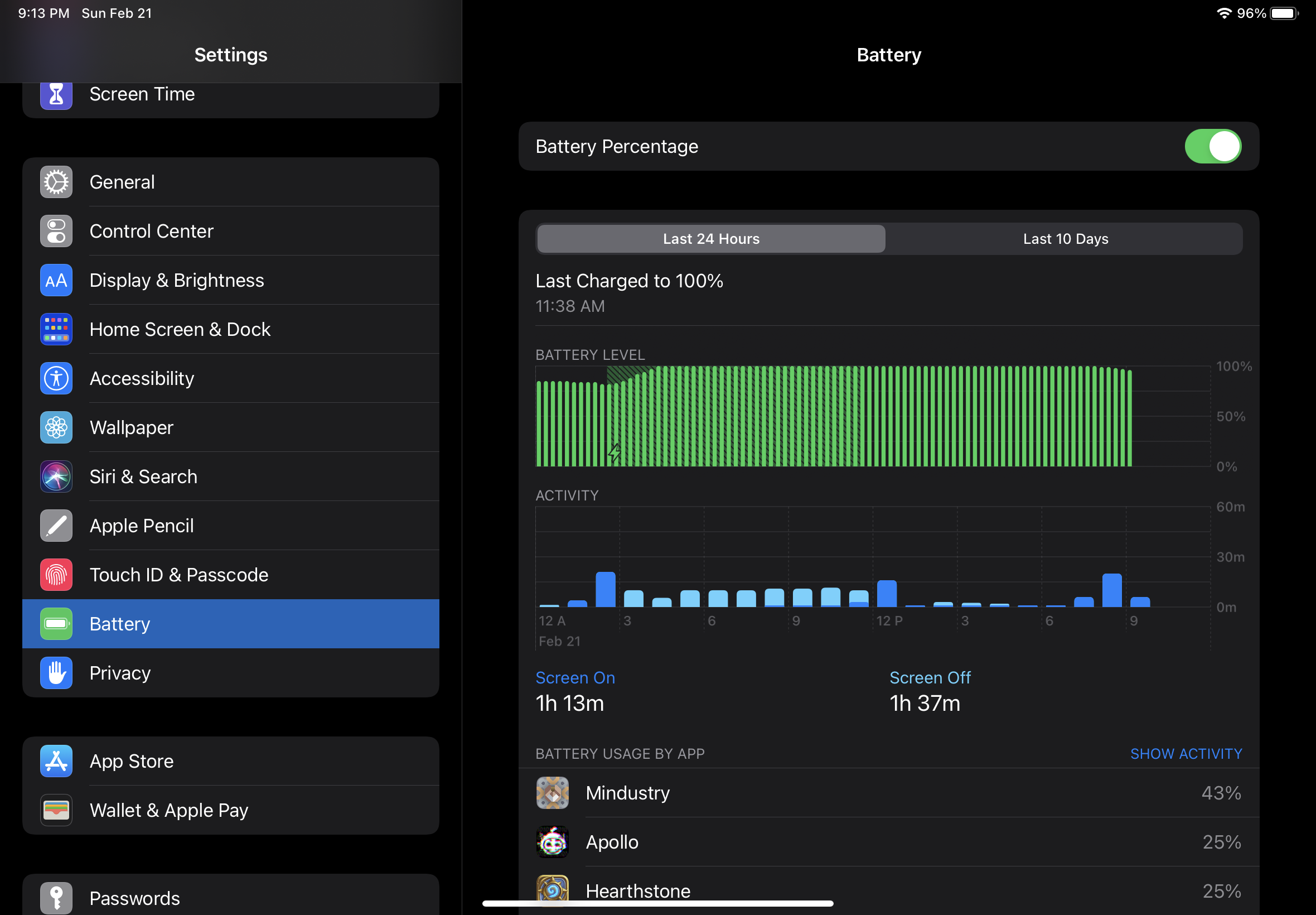Open the Wallpaper flower icon
This screenshot has height=915, width=1316.
point(56,428)
